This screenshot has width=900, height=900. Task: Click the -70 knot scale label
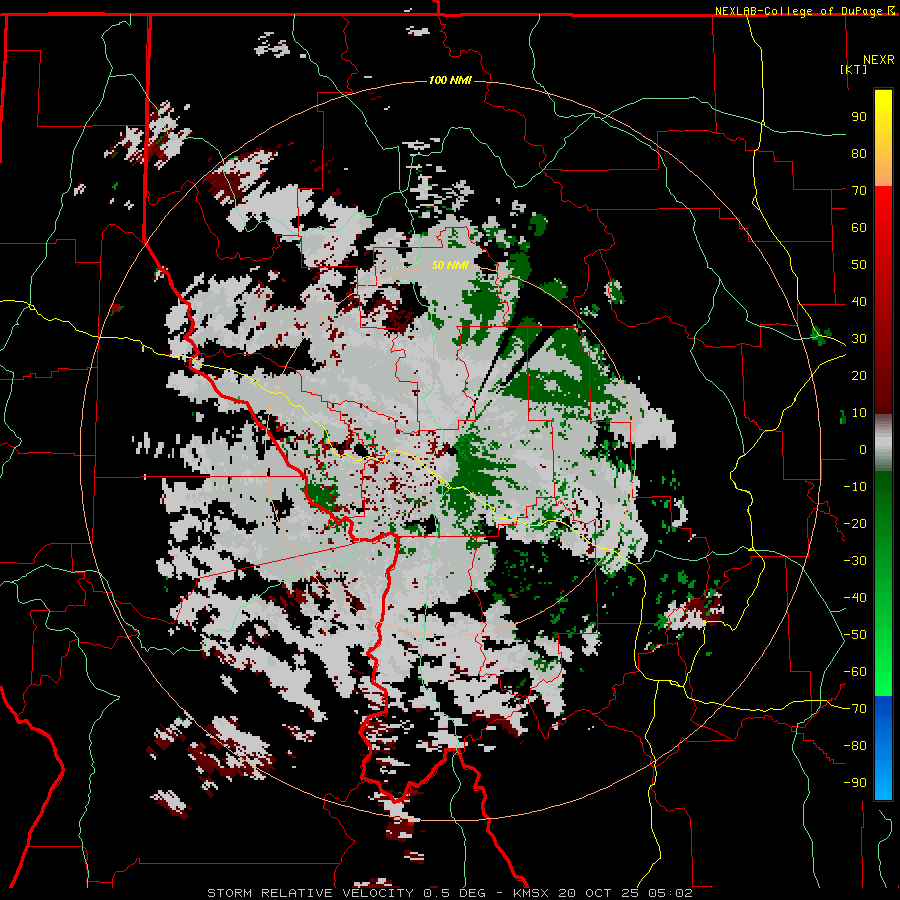click(855, 708)
